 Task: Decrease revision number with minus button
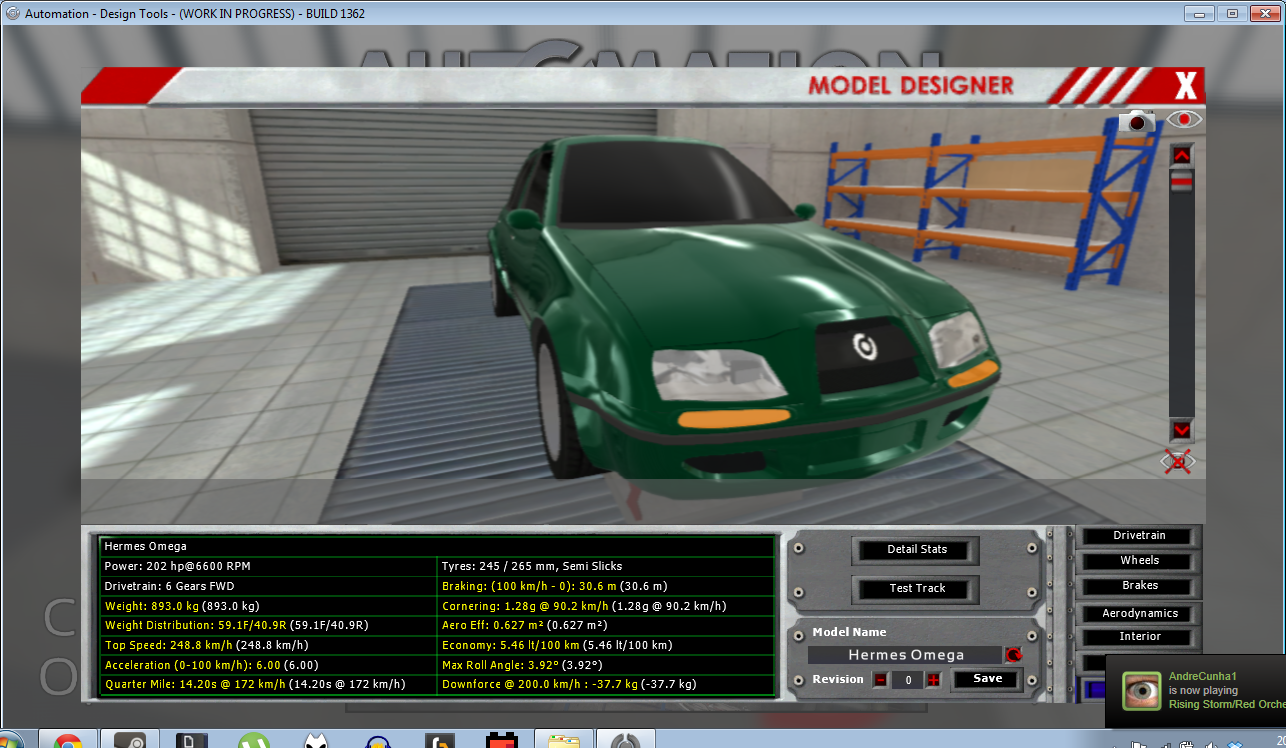880,680
